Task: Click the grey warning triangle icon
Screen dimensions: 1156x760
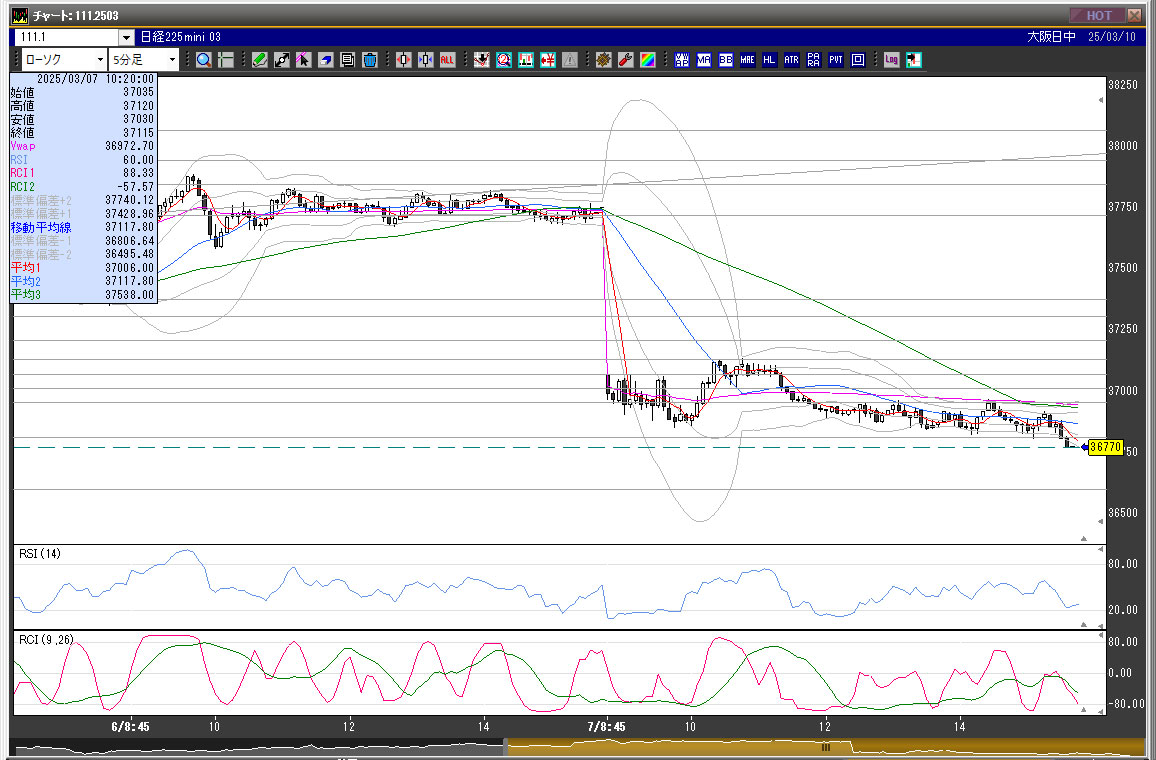Action: (x=570, y=60)
